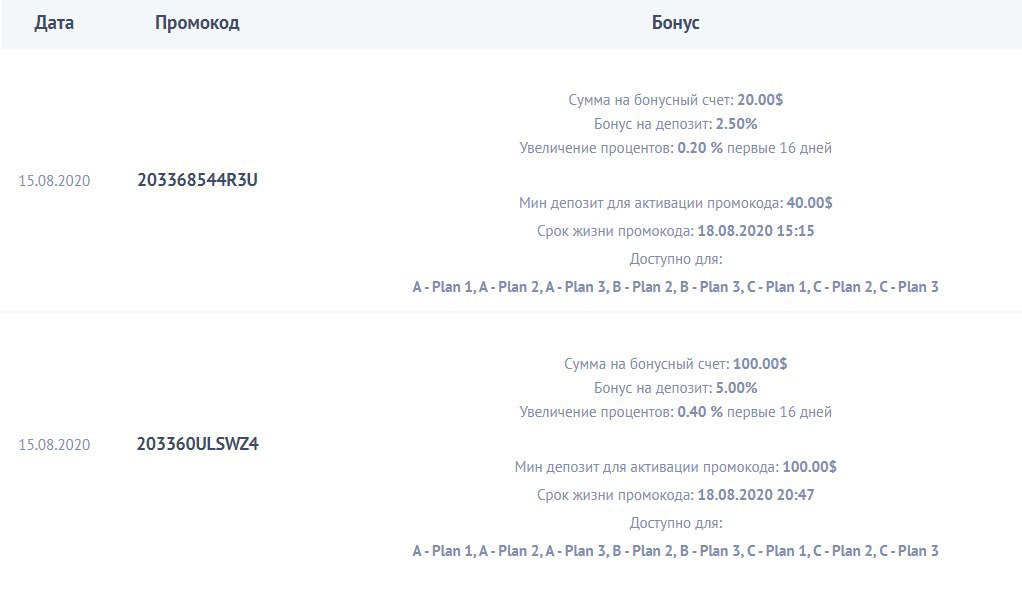Click minimum deposit 100.00$ in second row
Screen dimensions: 1022x608
(x=810, y=467)
